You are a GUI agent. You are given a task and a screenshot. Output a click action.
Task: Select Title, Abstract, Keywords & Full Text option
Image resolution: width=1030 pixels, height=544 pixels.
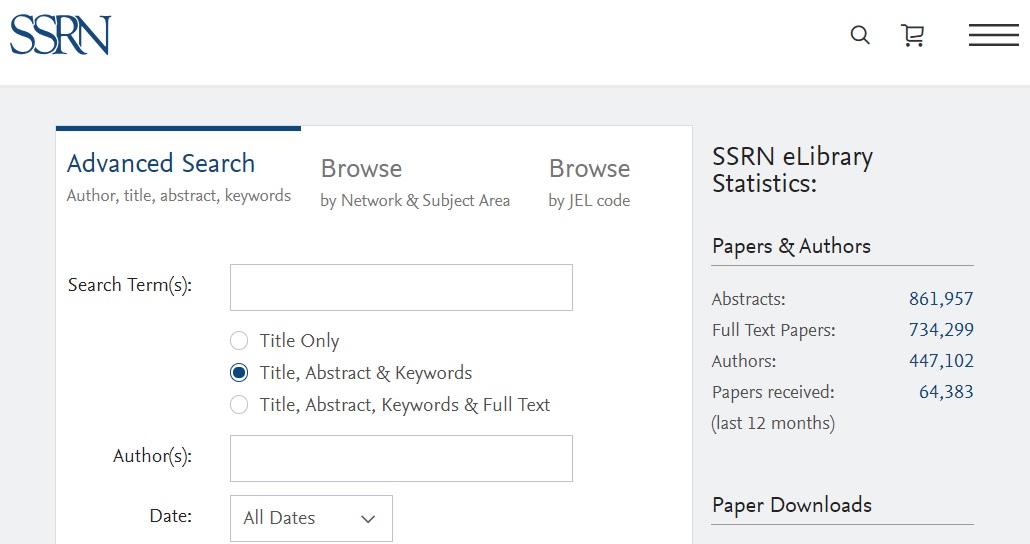[x=239, y=405]
